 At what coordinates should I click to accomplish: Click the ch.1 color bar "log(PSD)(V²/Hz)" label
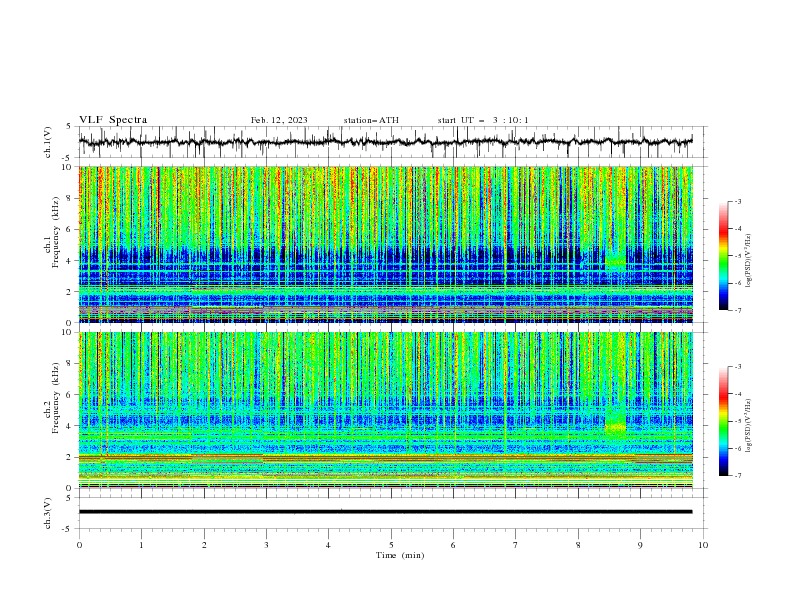pos(748,261)
